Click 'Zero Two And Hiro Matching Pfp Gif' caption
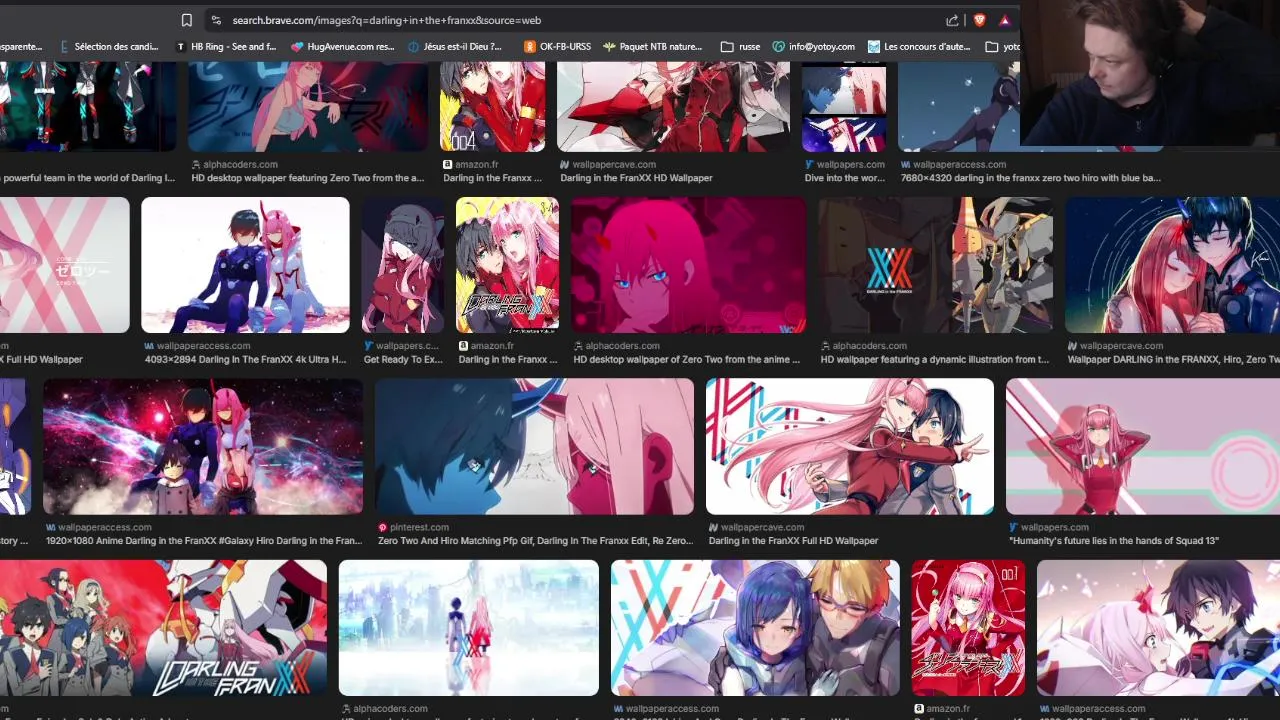Image resolution: width=1280 pixels, height=720 pixels. coord(535,540)
